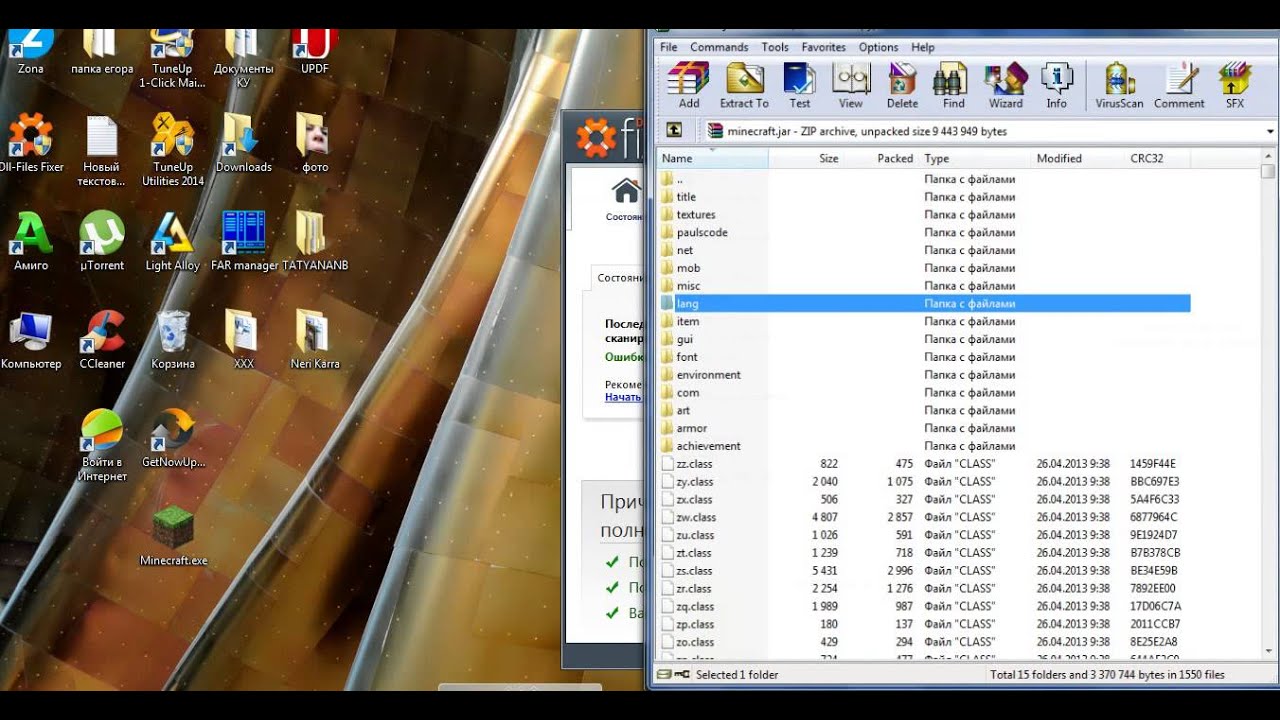Select the font folder row

(924, 357)
